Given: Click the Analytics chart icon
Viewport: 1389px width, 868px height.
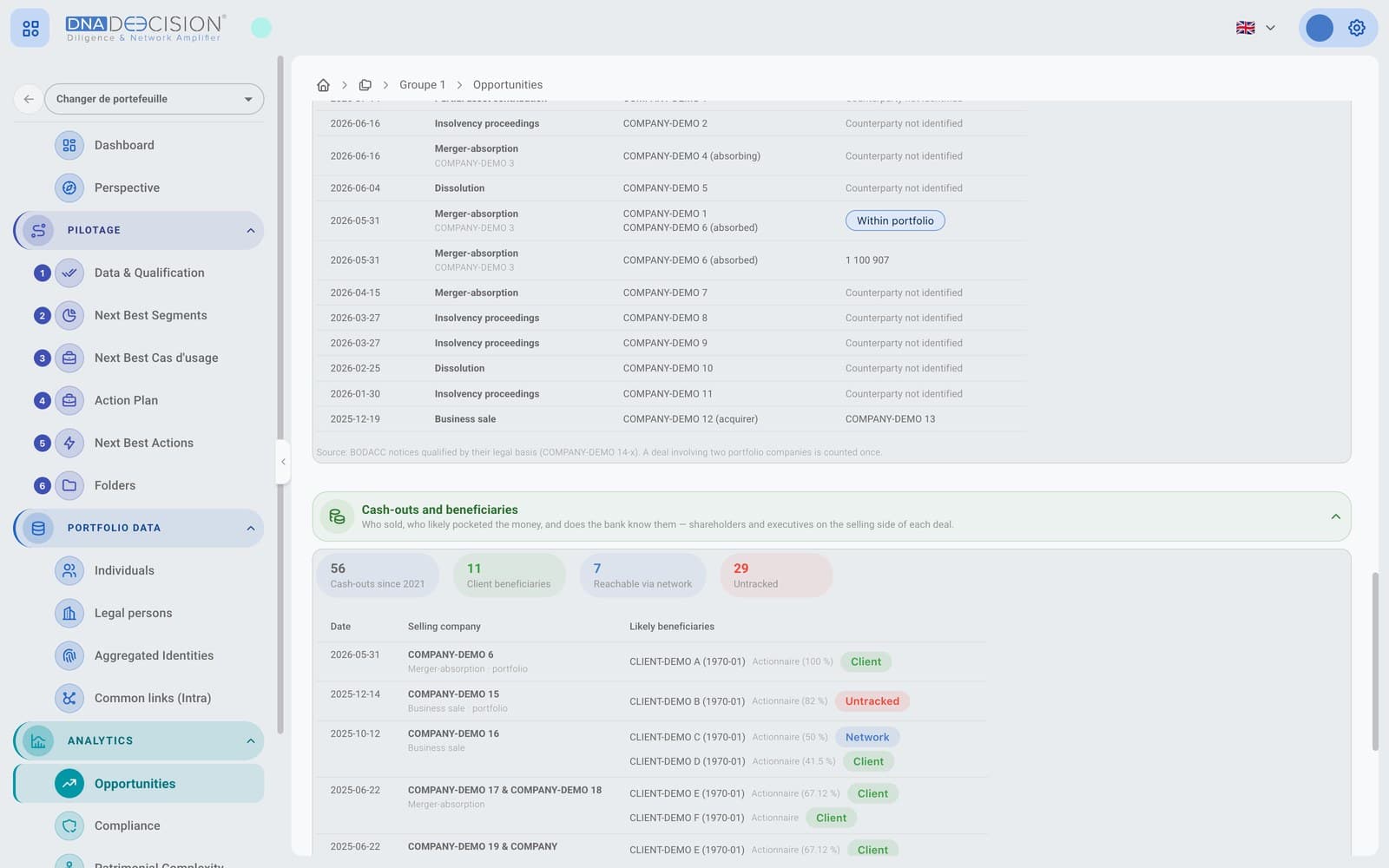Looking at the screenshot, I should click(38, 740).
